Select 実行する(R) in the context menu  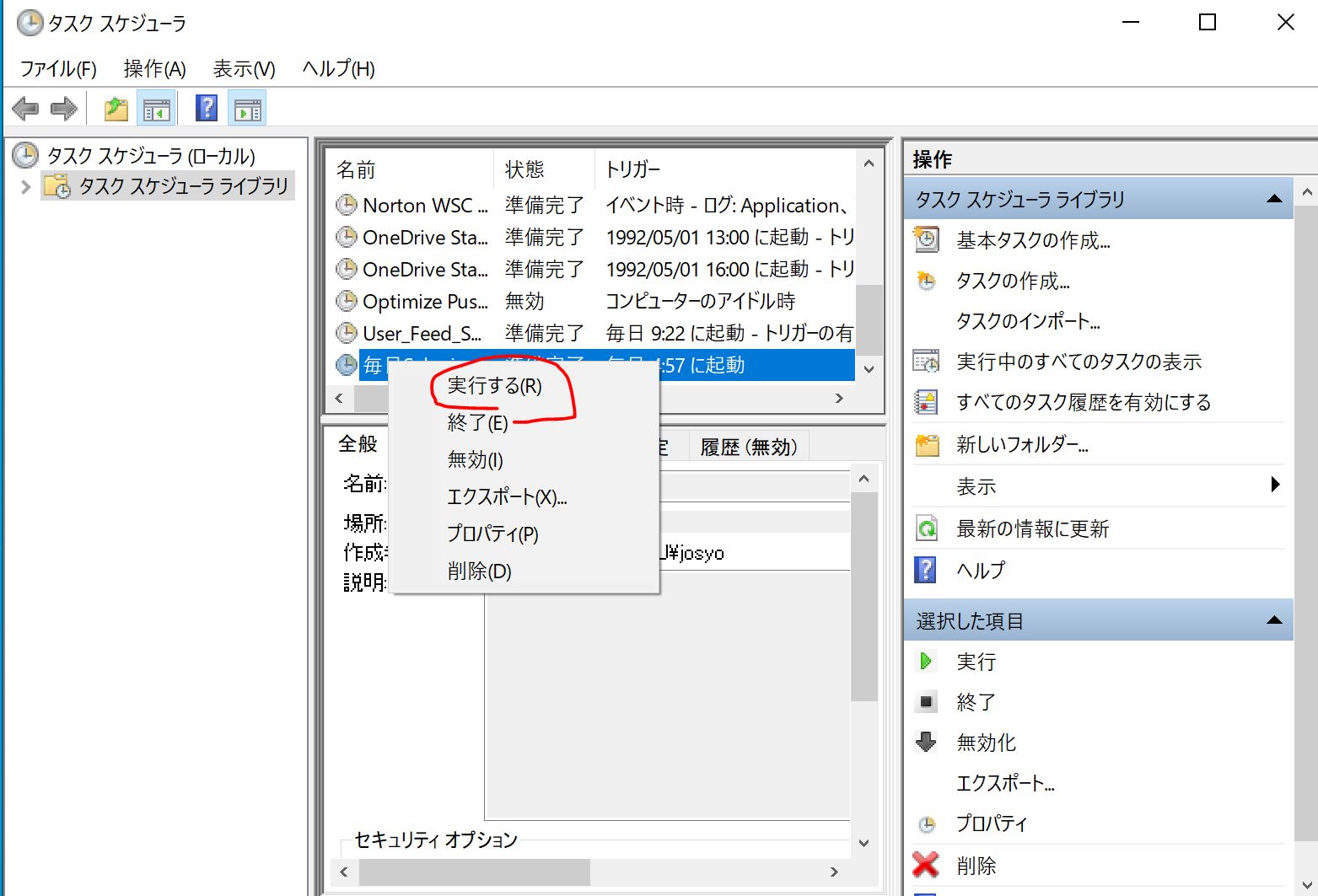[494, 386]
